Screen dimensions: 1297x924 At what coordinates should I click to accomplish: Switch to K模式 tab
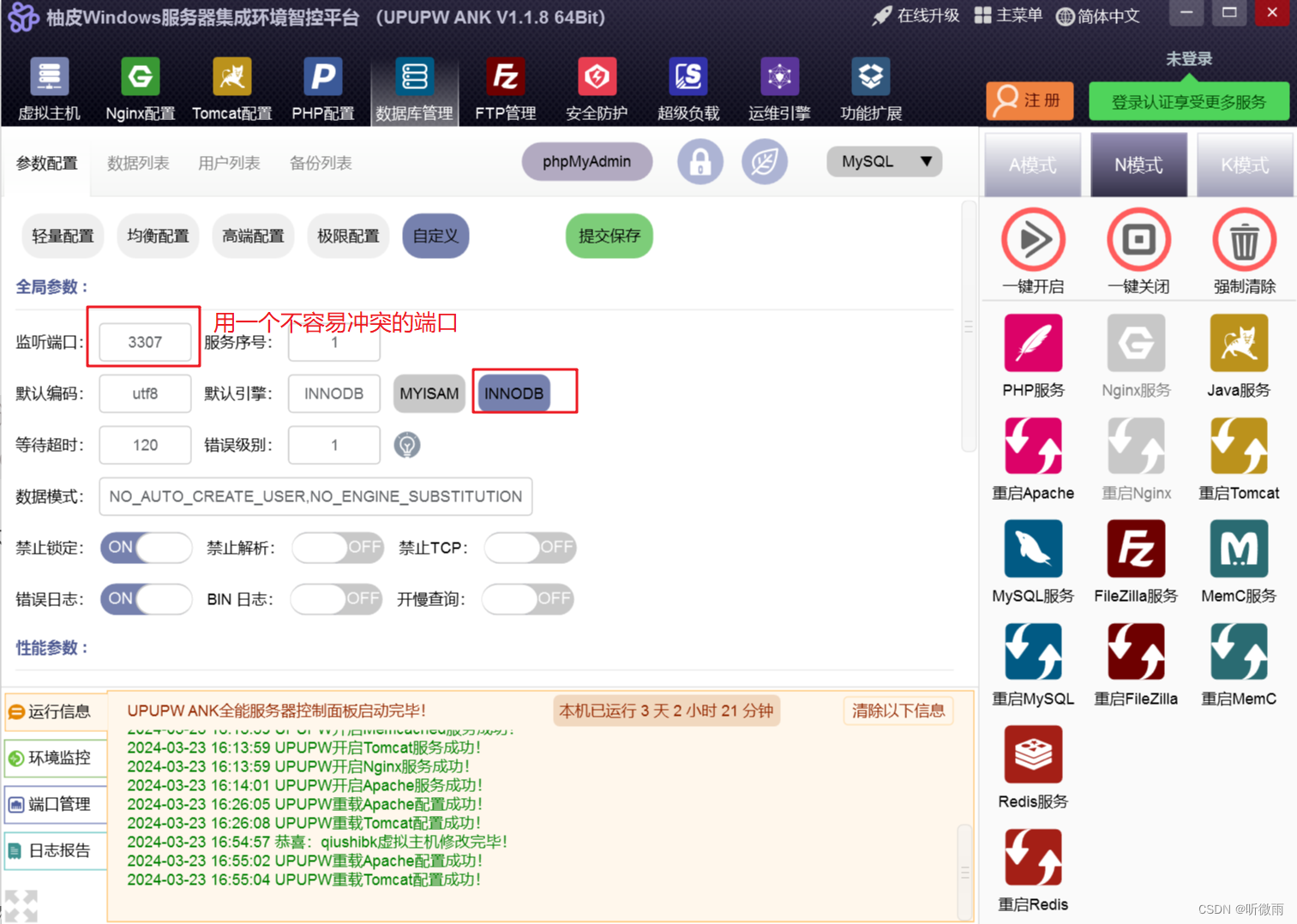(1245, 165)
